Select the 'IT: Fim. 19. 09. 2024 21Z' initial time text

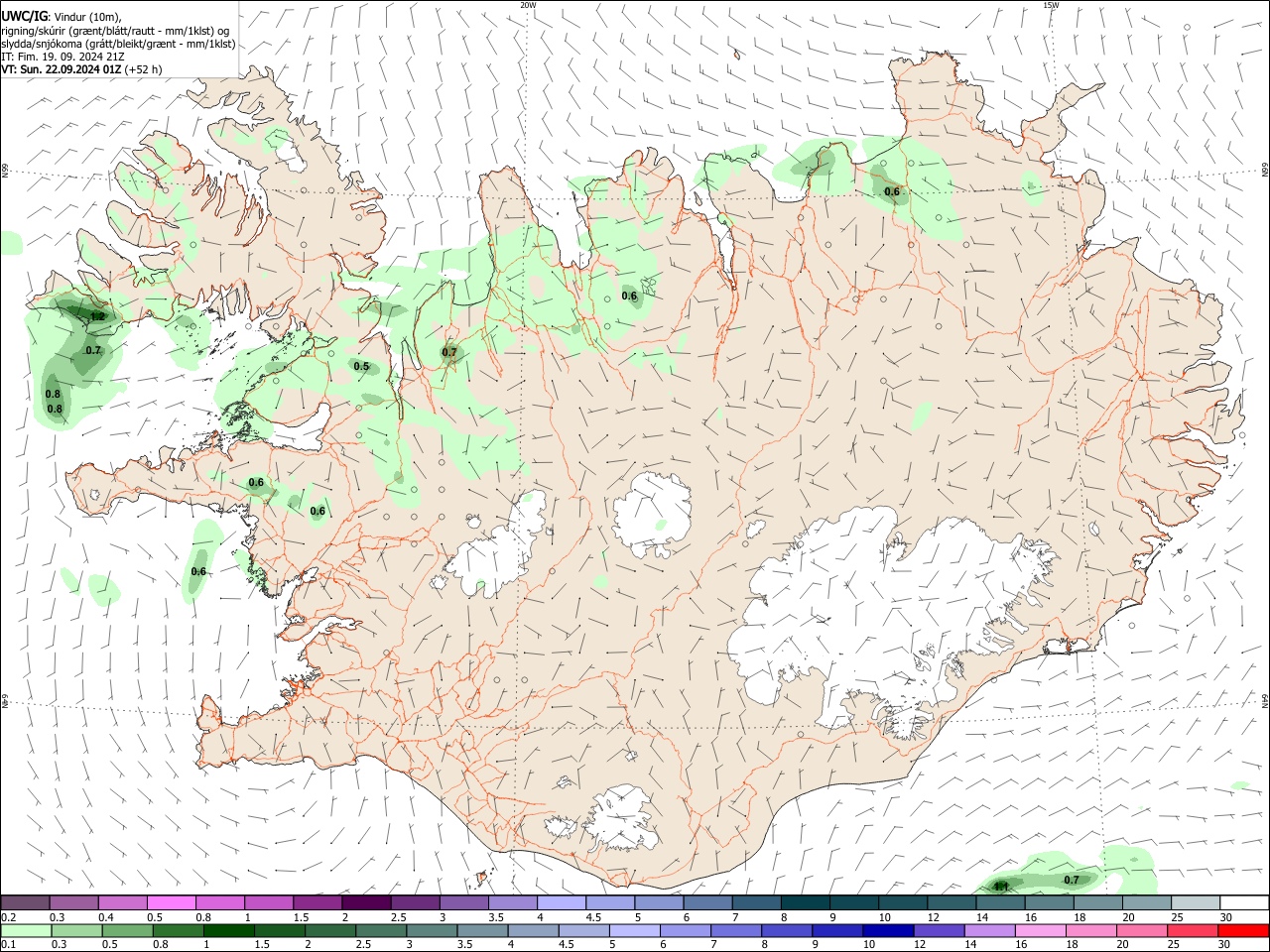[63, 57]
